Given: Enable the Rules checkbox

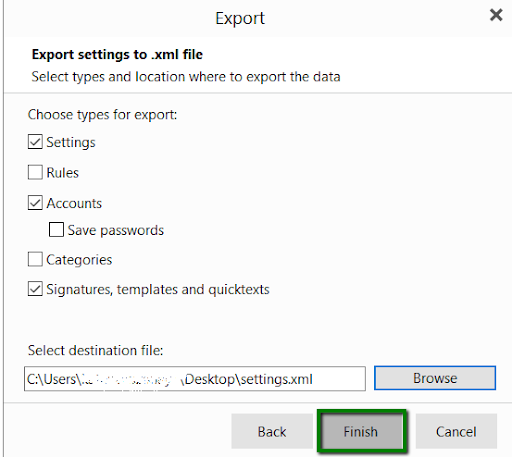Looking at the screenshot, I should click(35, 172).
